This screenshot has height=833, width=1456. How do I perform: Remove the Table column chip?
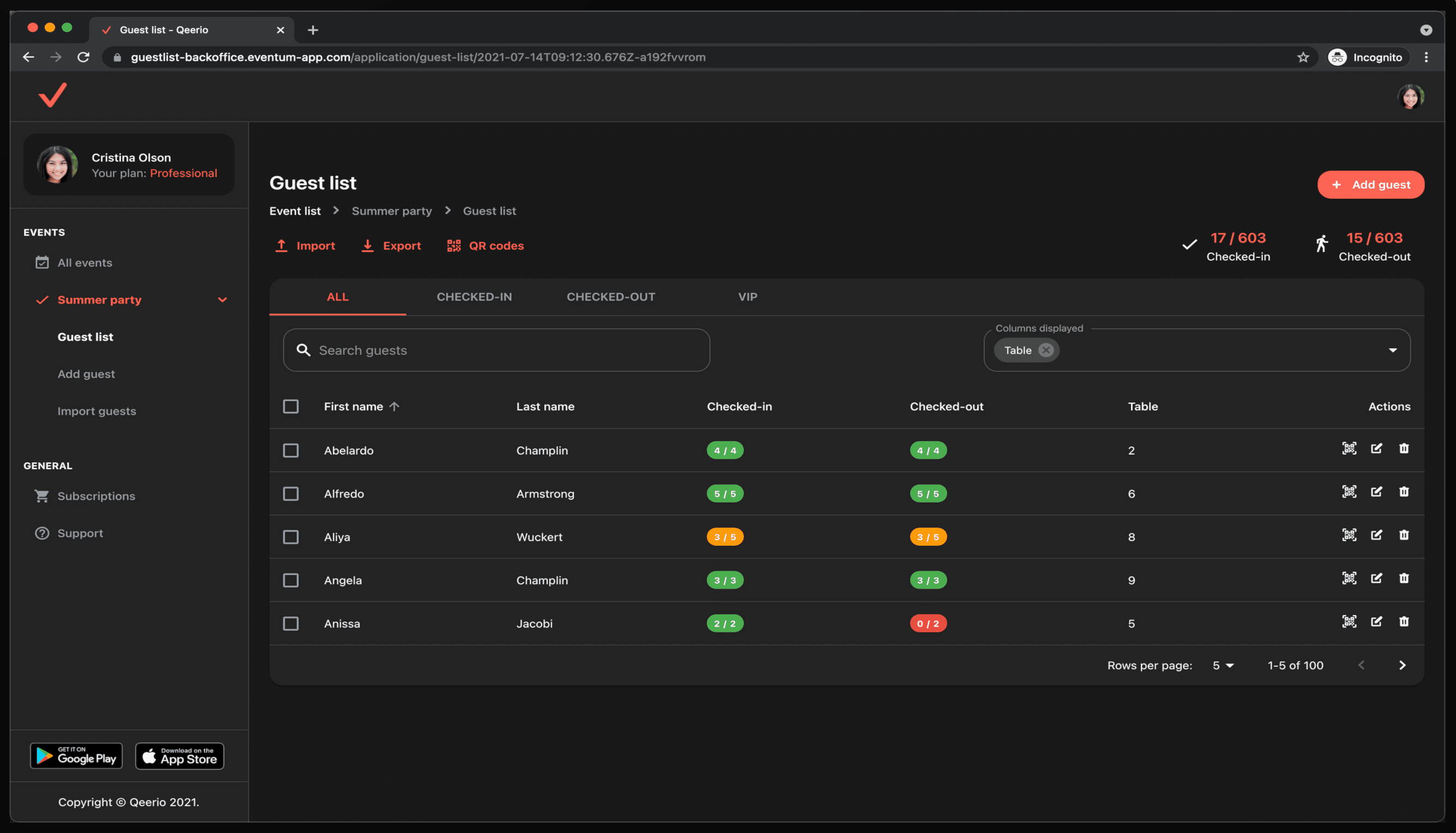click(x=1045, y=350)
